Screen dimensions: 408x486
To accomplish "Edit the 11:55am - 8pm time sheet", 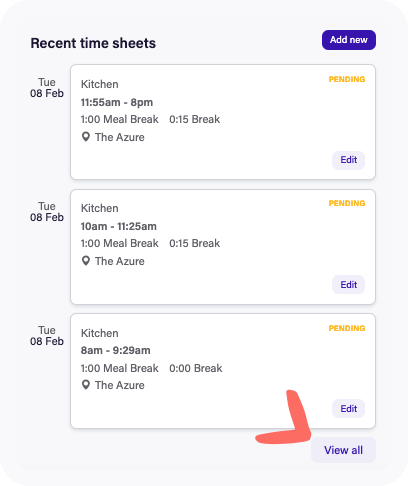I will tap(348, 160).
